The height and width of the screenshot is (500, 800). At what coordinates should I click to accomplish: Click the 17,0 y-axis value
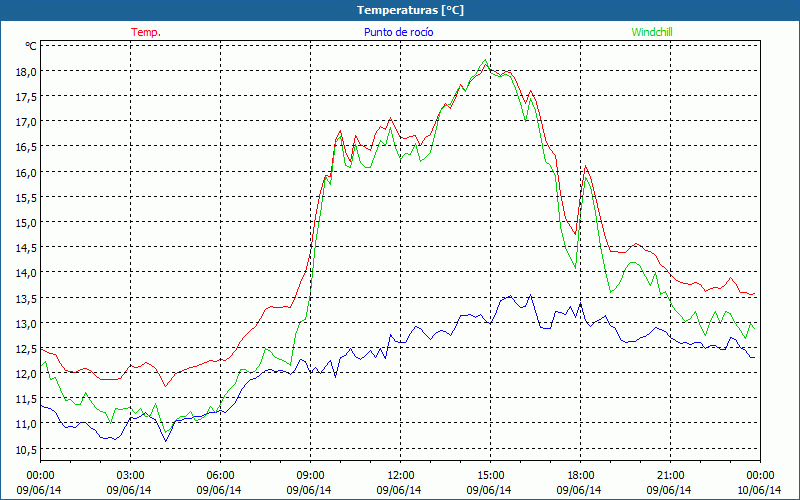pos(27,122)
